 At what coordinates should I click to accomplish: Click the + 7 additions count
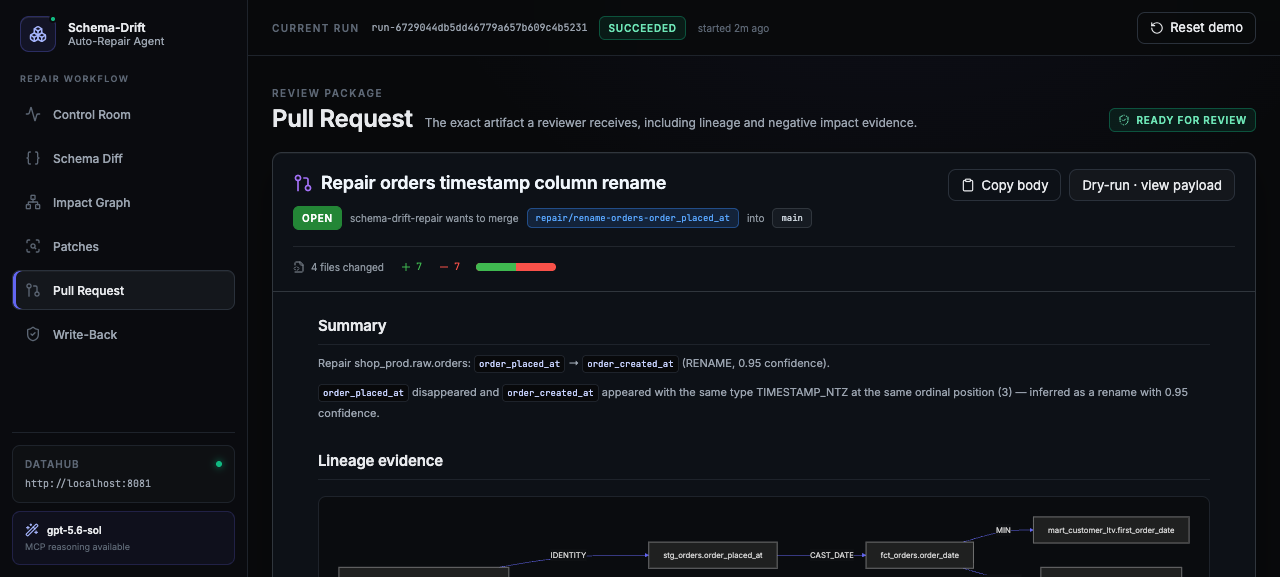[412, 267]
